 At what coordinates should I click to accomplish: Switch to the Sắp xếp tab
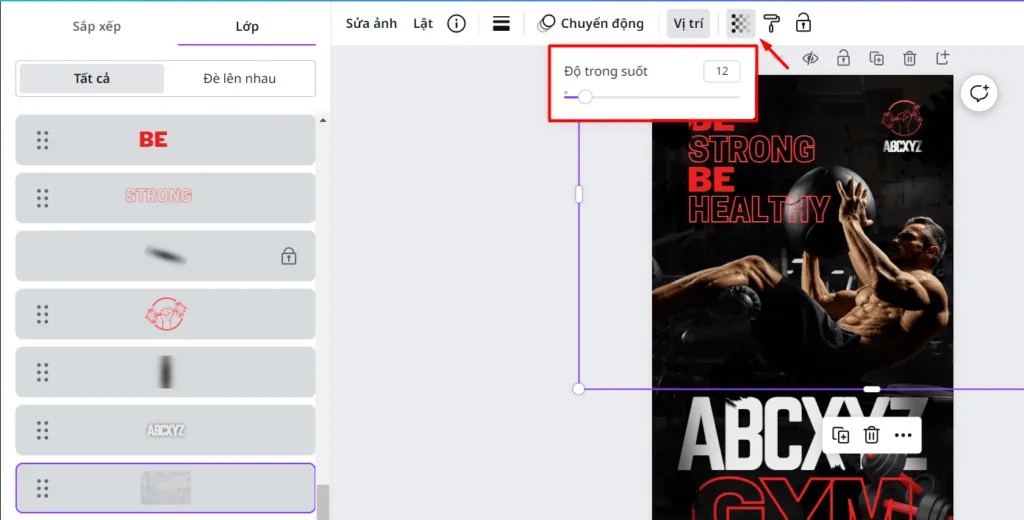click(97, 26)
